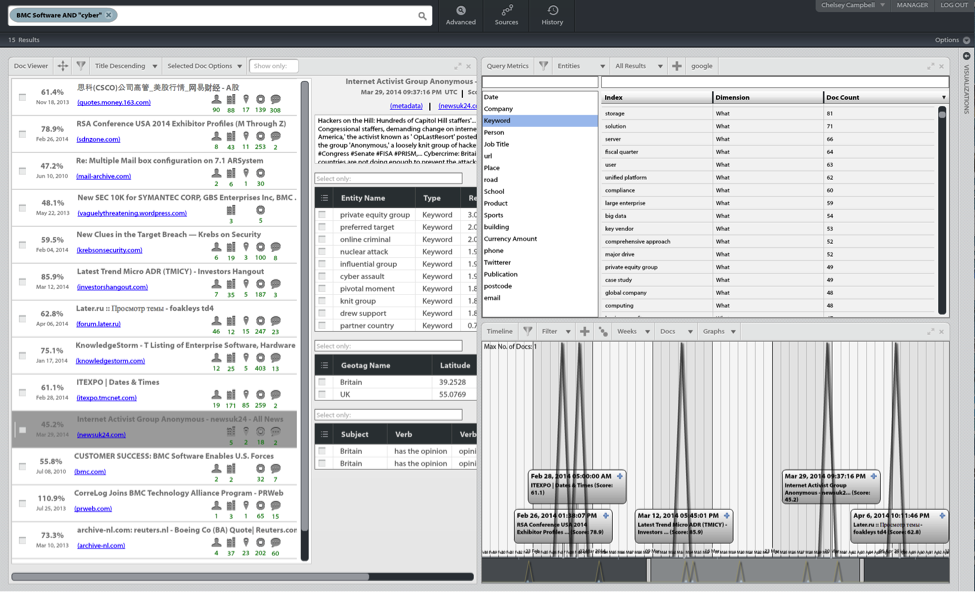Screen dimensions: 975x592
Task: Select the Doc Viewer tab
Action: click(30, 66)
